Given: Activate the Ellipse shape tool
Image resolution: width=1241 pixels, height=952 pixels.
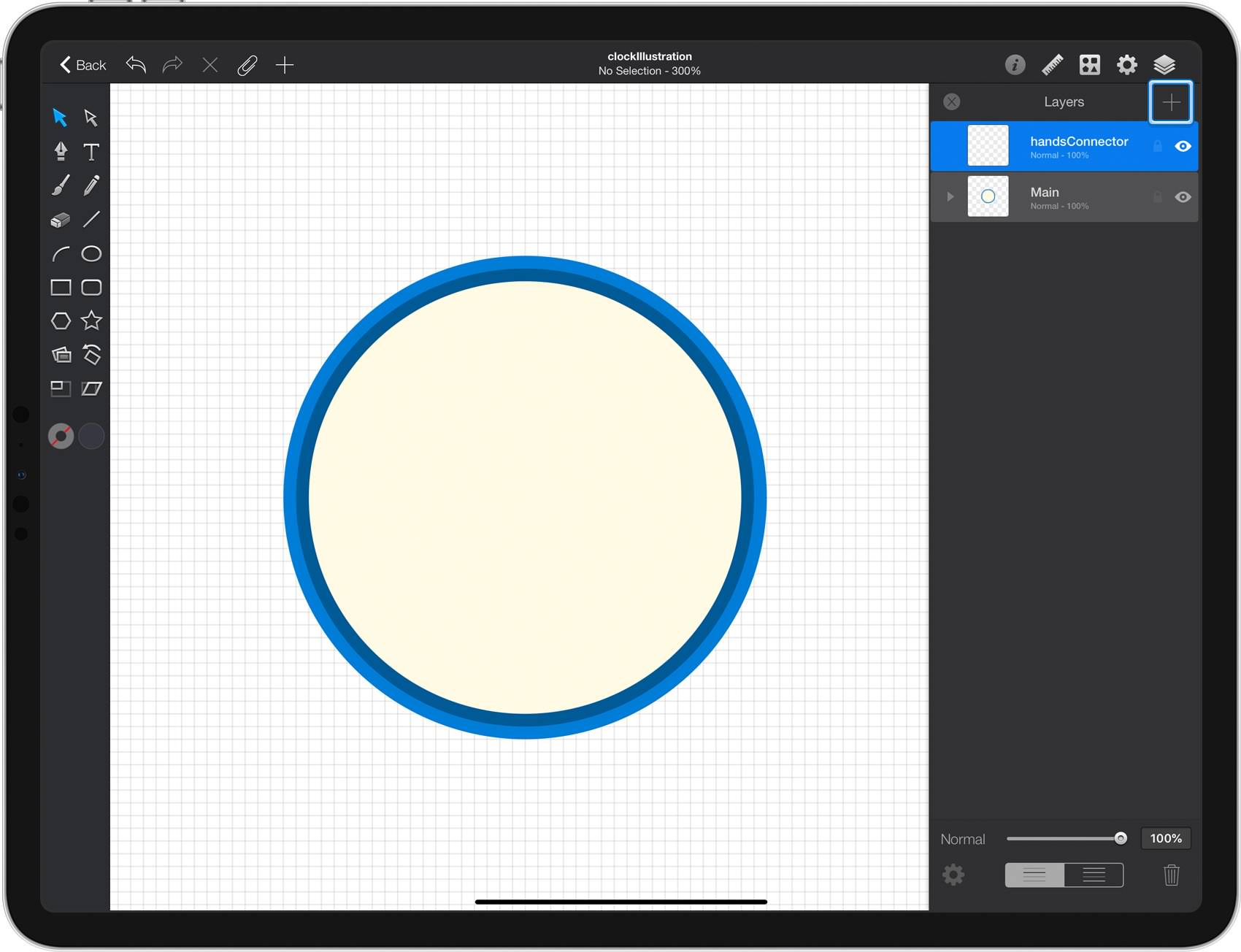Looking at the screenshot, I should 91,253.
